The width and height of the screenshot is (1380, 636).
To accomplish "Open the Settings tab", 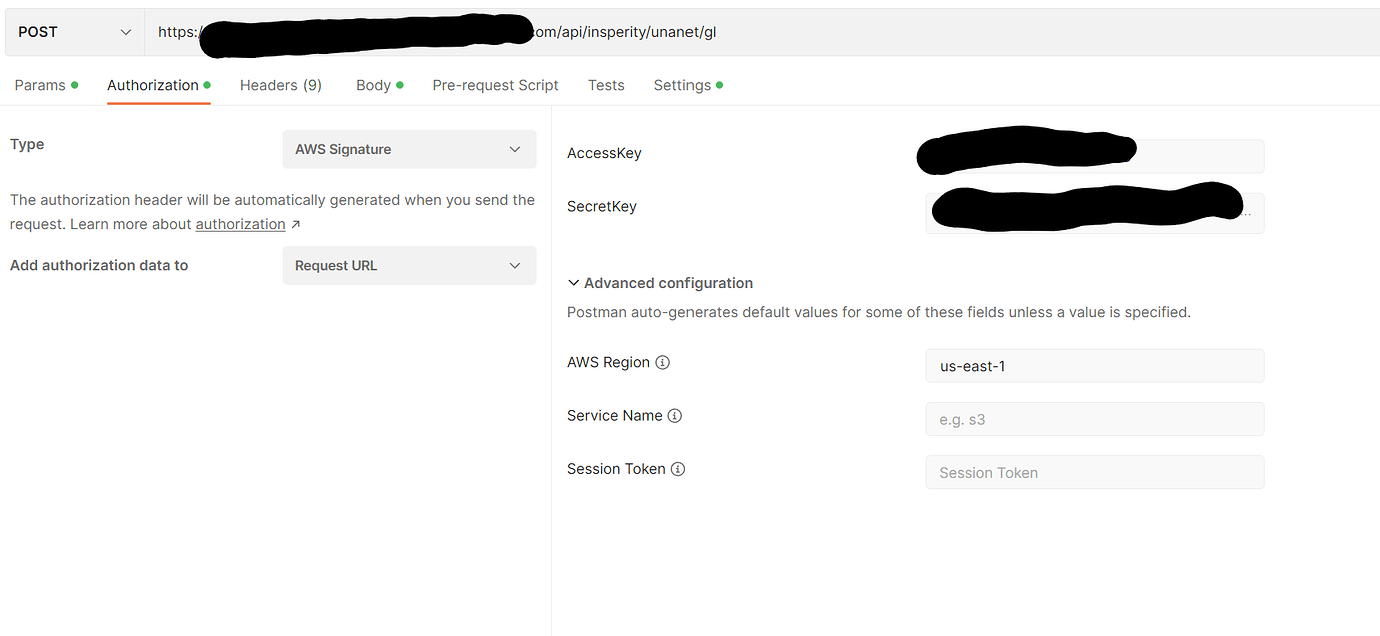I will (682, 86).
